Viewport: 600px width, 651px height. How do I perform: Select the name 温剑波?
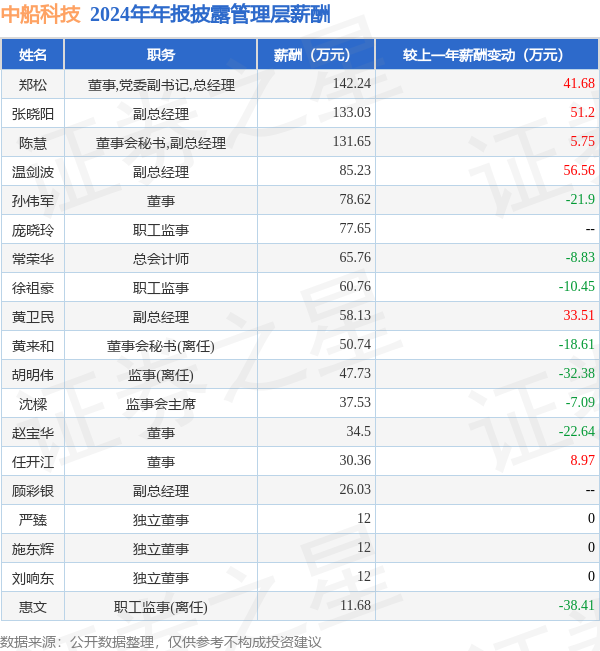(x=33, y=172)
